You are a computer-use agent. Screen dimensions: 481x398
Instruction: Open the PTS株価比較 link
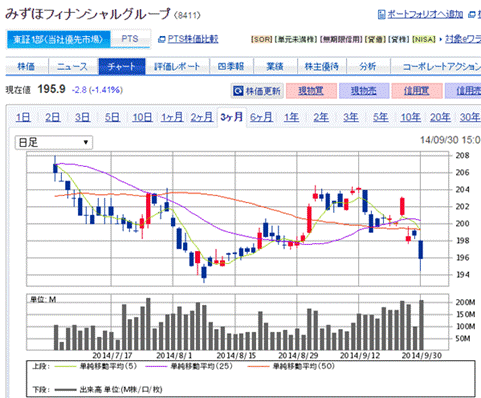193,39
